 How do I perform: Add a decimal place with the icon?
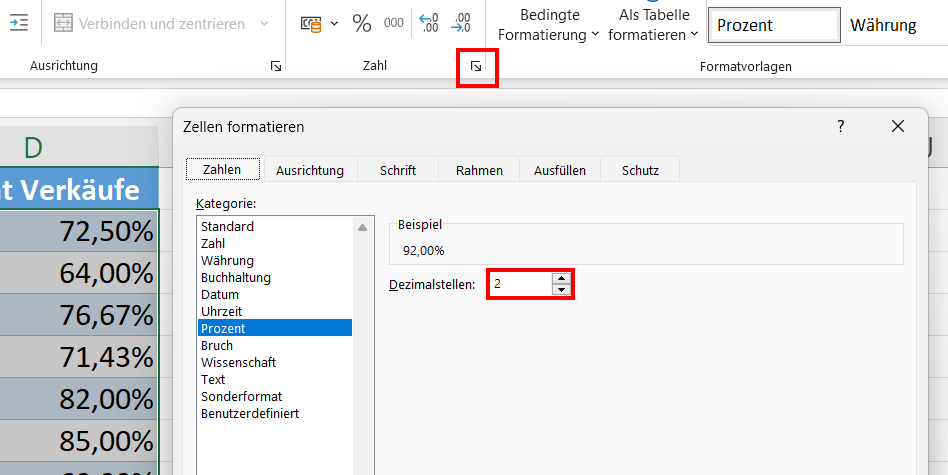point(429,23)
